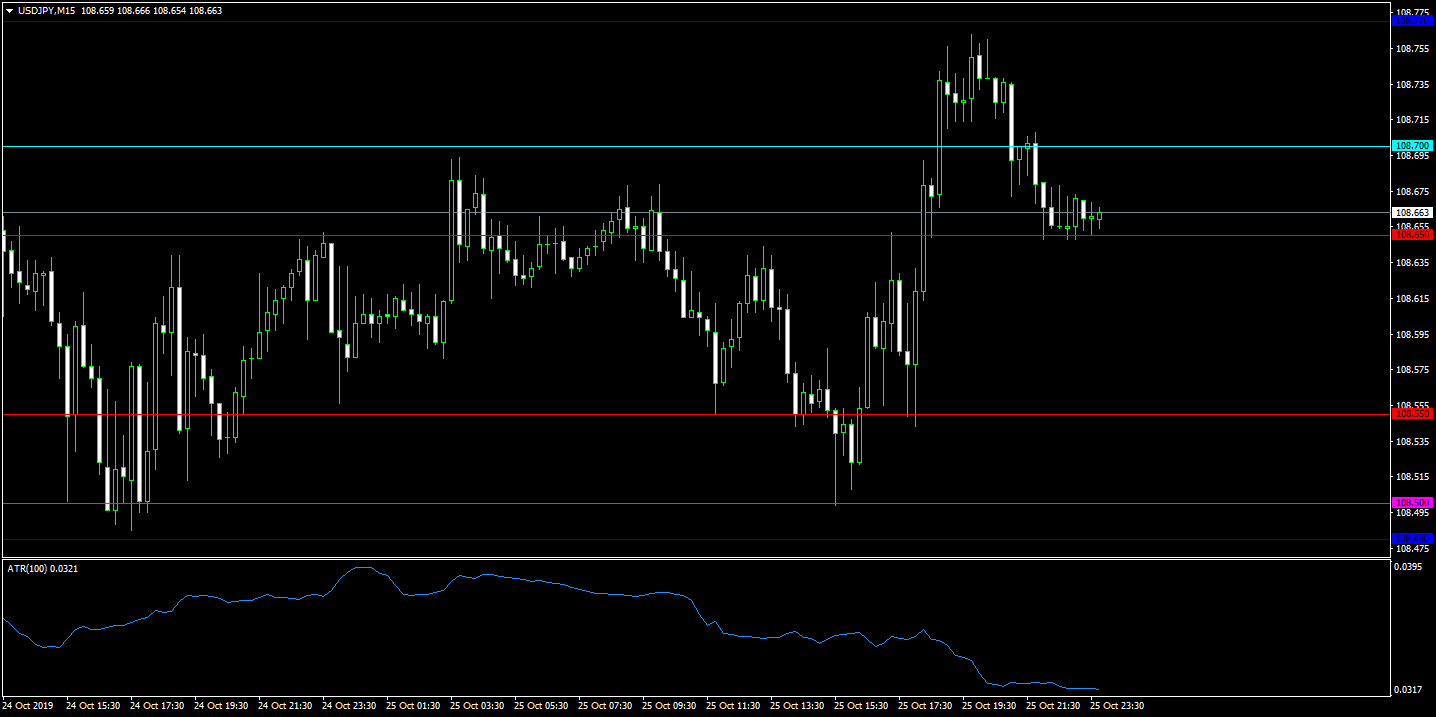Click the 108.615 price scale value
1436x717 pixels.
click(1412, 299)
